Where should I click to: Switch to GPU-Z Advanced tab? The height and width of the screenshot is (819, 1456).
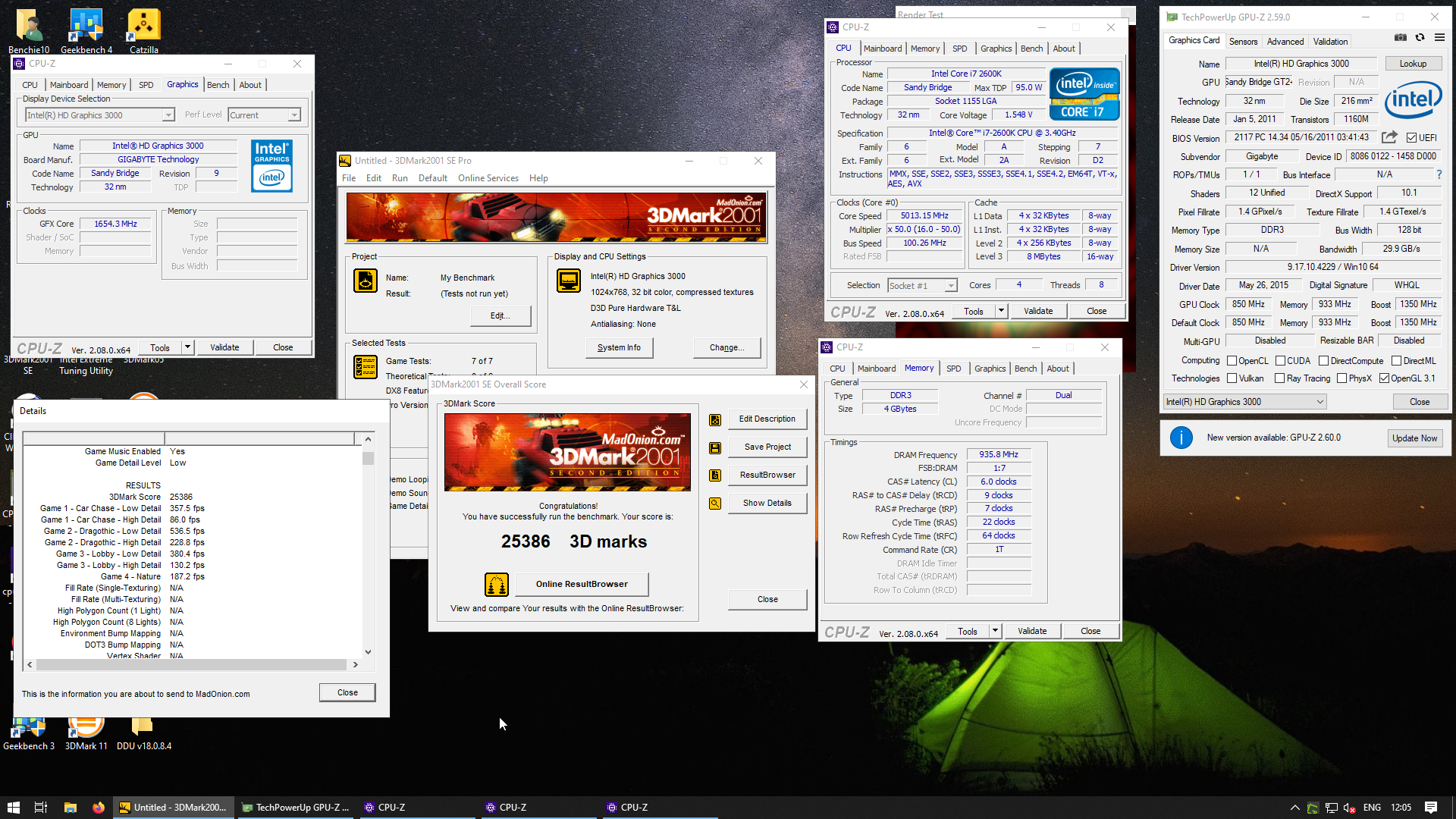point(1285,42)
